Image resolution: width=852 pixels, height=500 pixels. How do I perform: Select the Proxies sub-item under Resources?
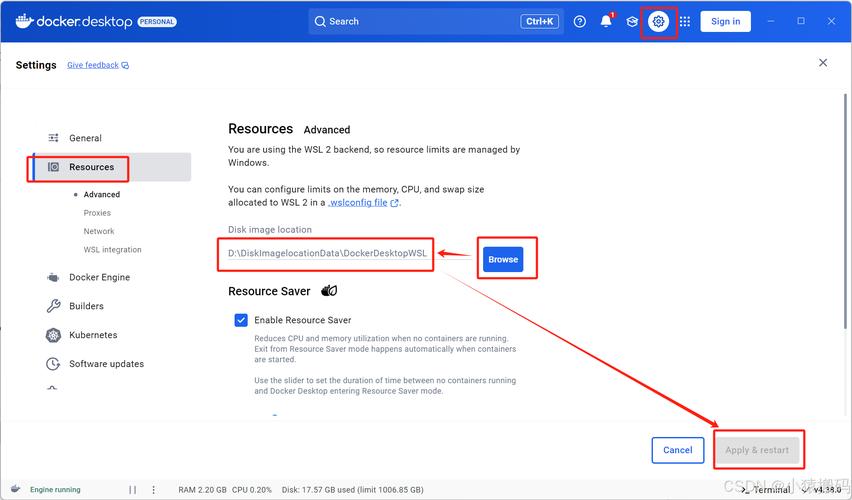97,213
